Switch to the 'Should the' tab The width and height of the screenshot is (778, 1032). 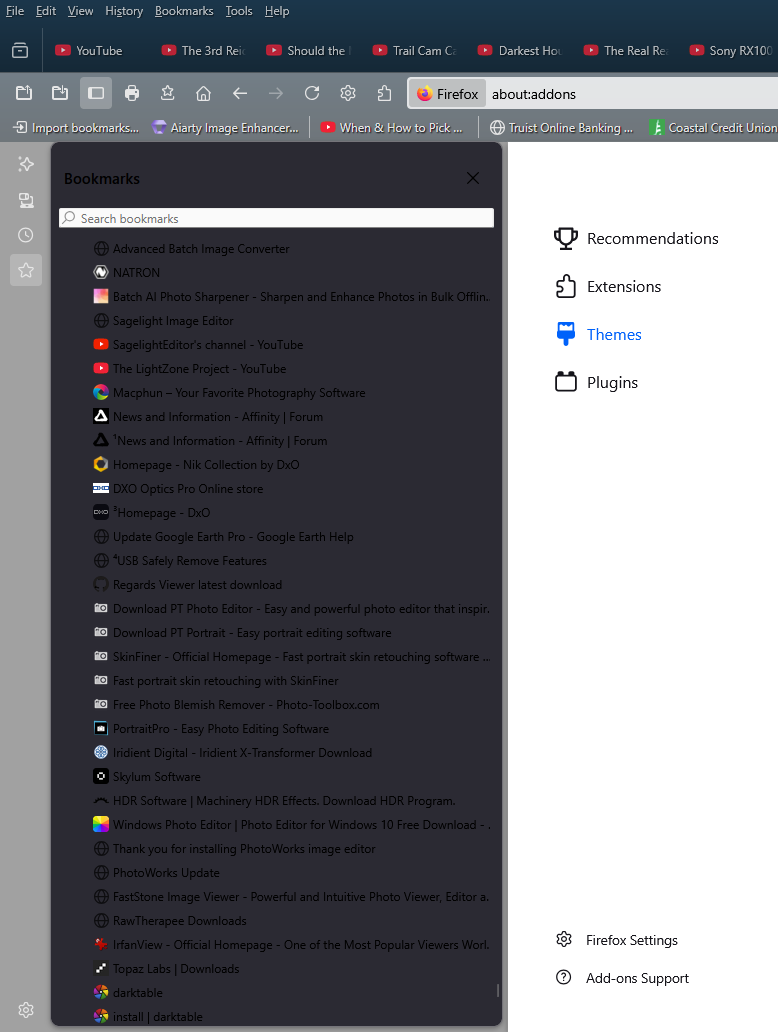(x=309, y=51)
